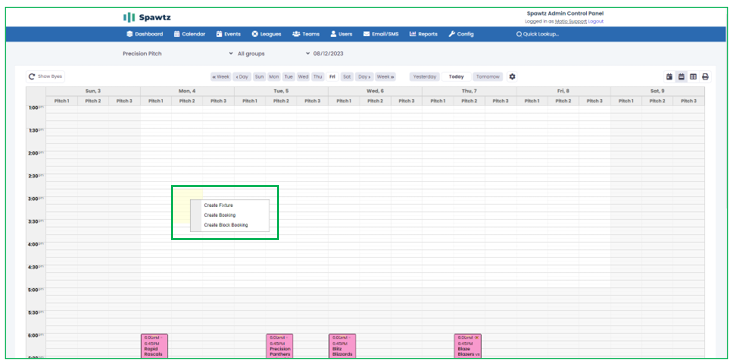Choose Create Block Booking from context menu
The width and height of the screenshot is (740, 364).
230,225
